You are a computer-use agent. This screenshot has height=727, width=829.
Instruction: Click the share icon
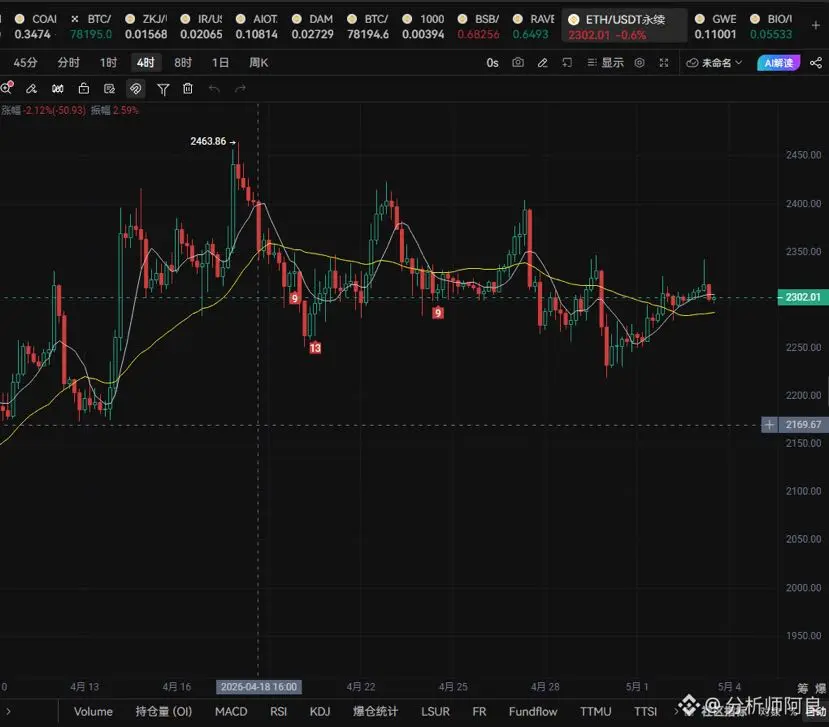point(816,63)
